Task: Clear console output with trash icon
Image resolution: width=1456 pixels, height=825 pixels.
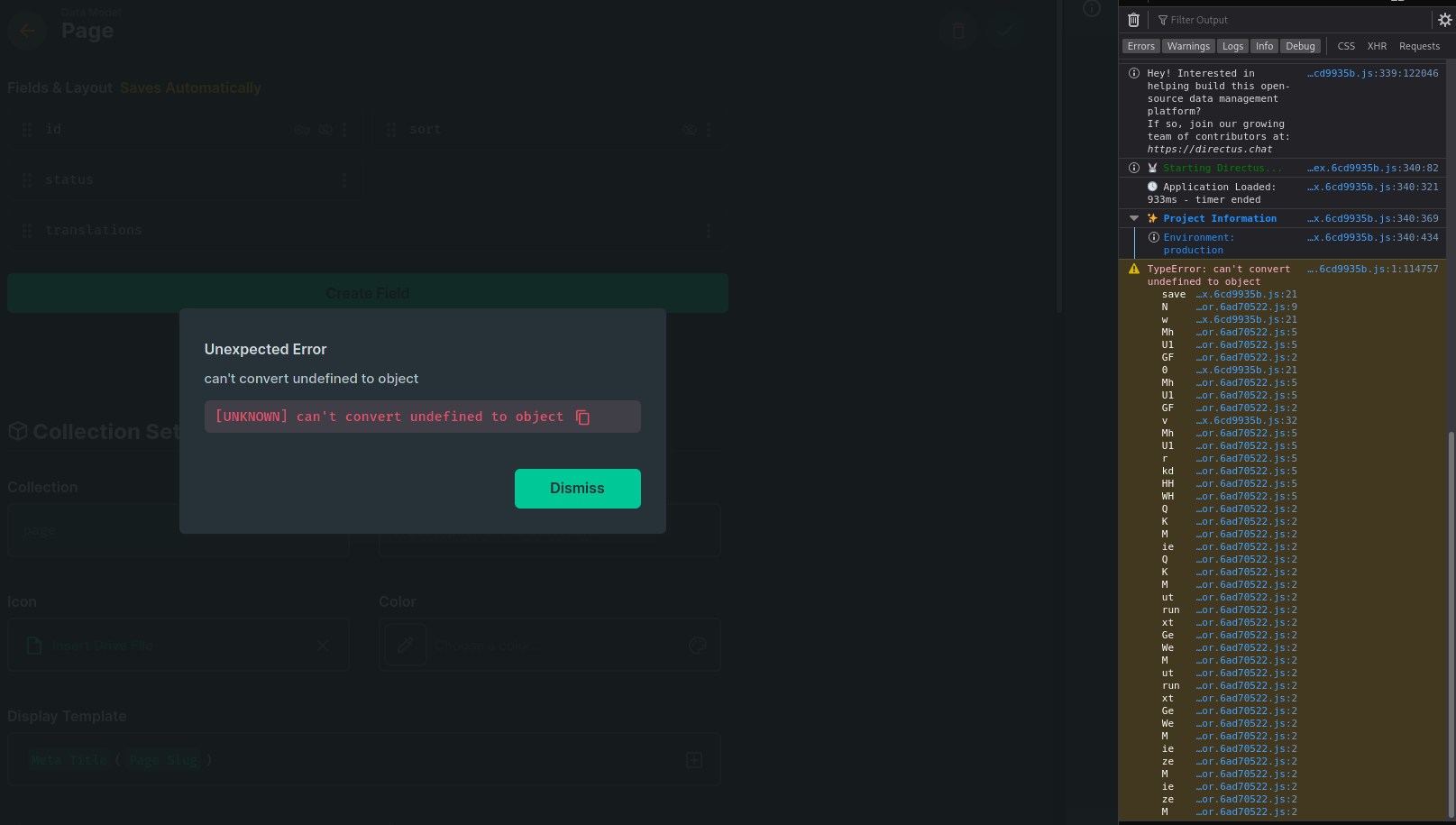Action: click(x=1133, y=20)
